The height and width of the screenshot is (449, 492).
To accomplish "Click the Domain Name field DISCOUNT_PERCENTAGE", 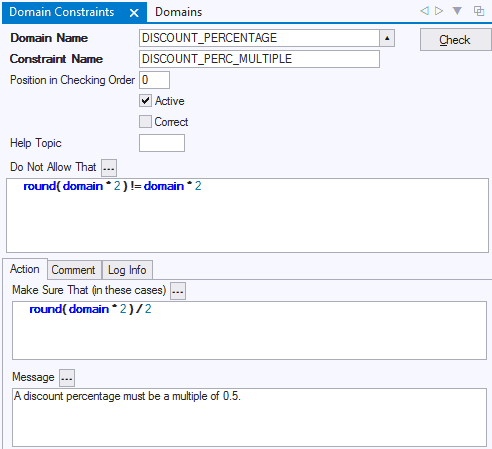I will click(x=259, y=38).
